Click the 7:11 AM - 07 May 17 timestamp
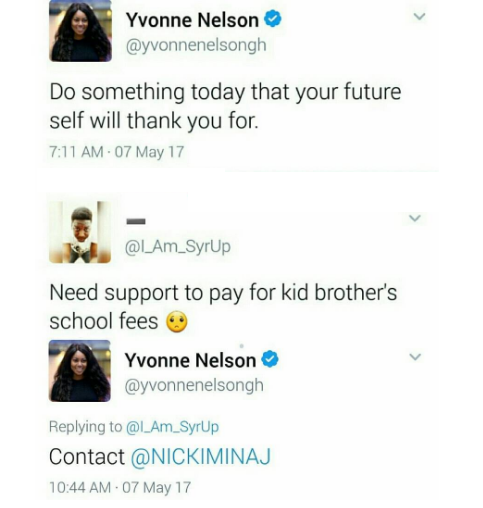 (x=117, y=152)
